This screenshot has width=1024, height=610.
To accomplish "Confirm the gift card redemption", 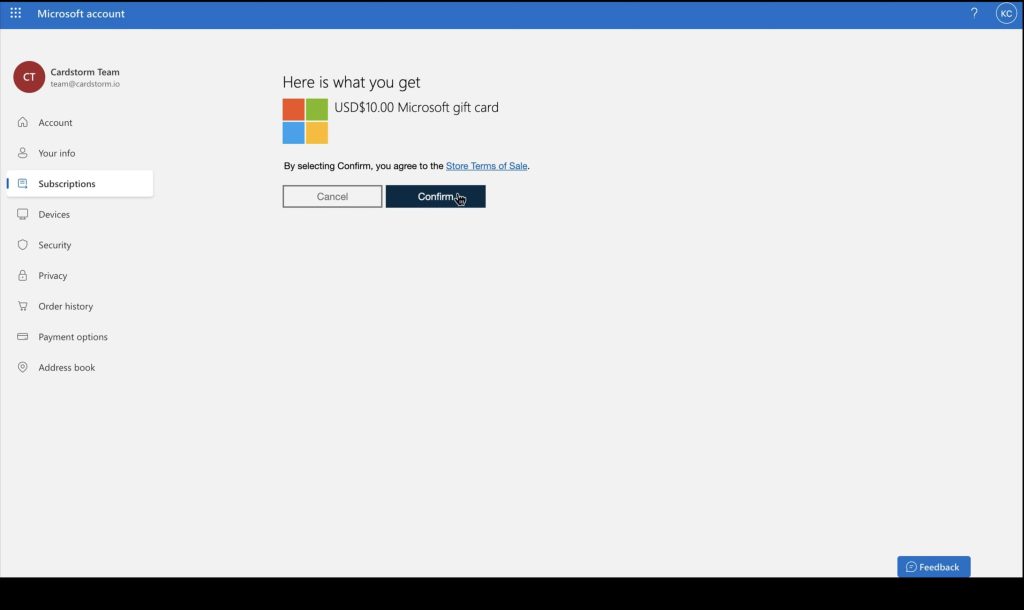I will point(434,196).
